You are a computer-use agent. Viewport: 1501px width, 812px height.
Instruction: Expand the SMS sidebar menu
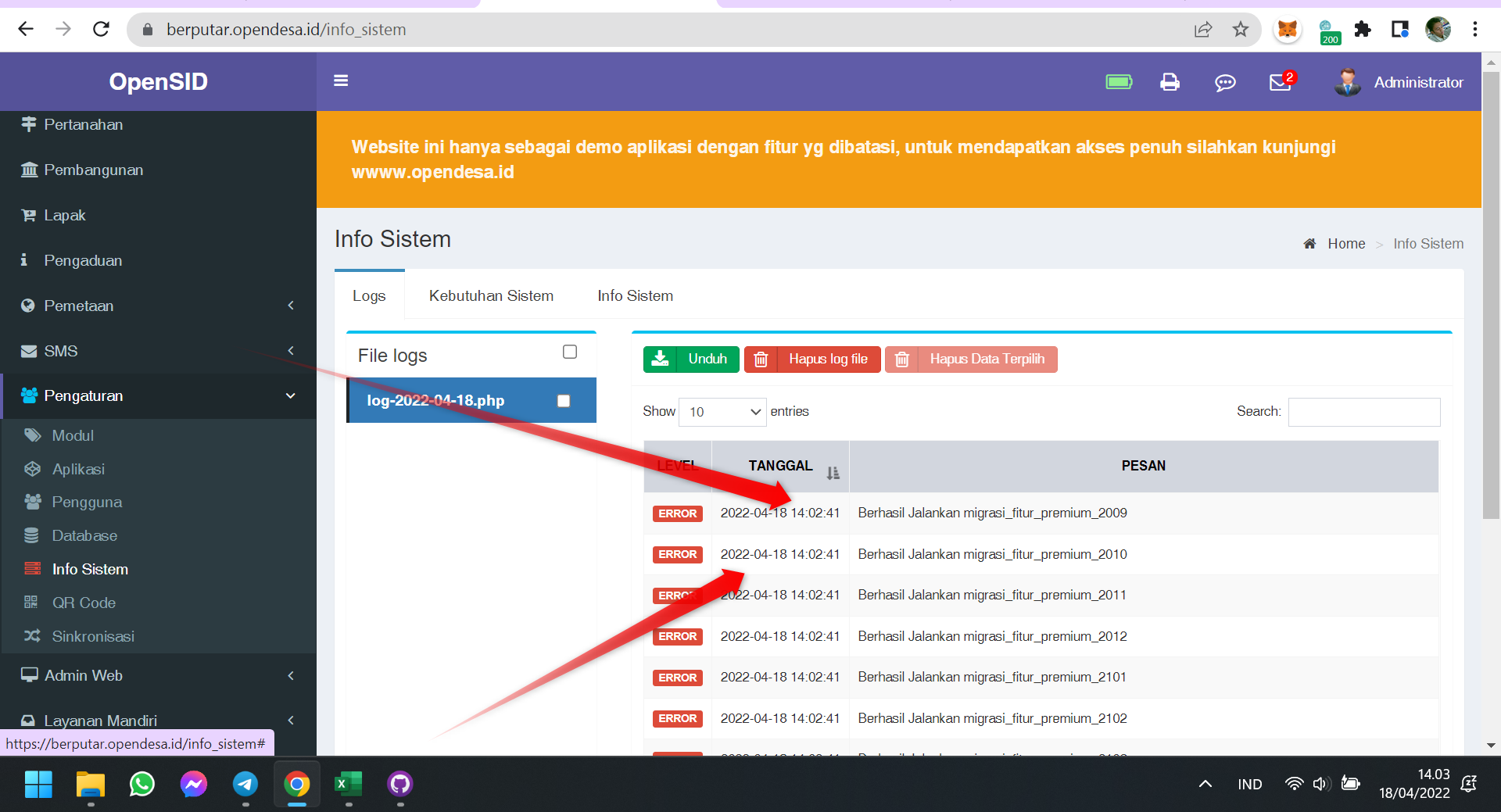pos(158,351)
